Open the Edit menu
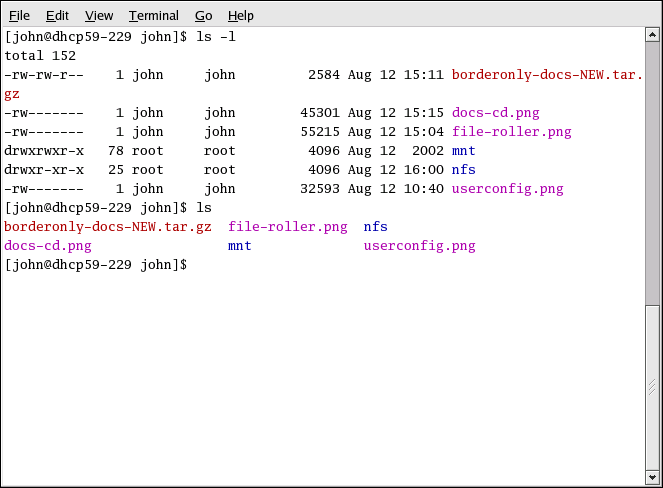The image size is (663, 488). point(57,15)
